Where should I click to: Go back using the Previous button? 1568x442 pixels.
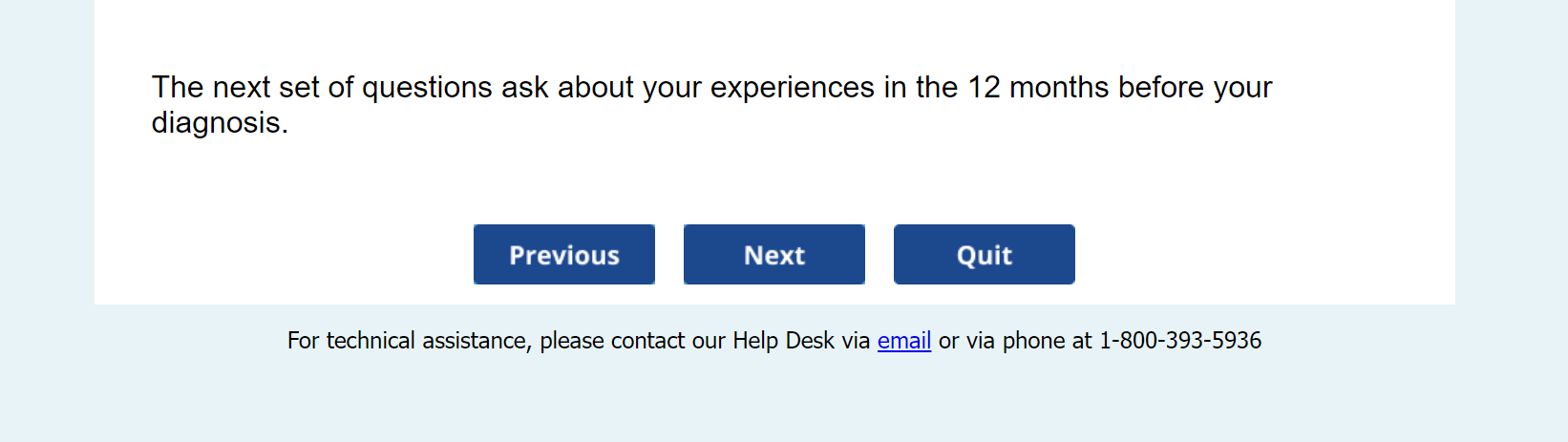(563, 255)
